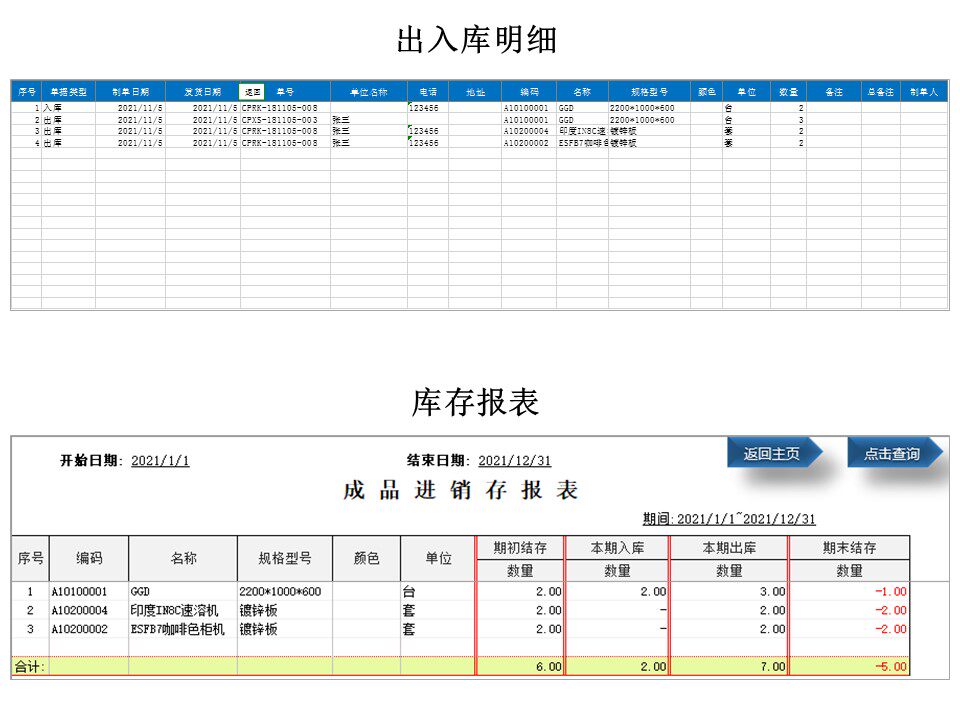960x720 pixels.
Task: Click the 规格型号 header in the 库存报表
Action: [x=285, y=558]
